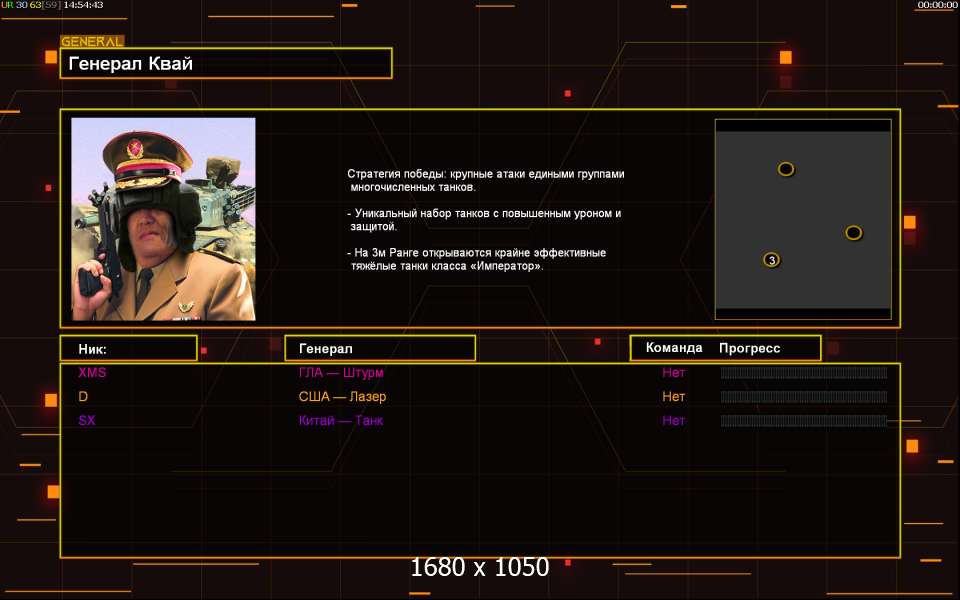
Task: Click the ГЛА — Штурм general entry
Action: pyautogui.click(x=341, y=372)
